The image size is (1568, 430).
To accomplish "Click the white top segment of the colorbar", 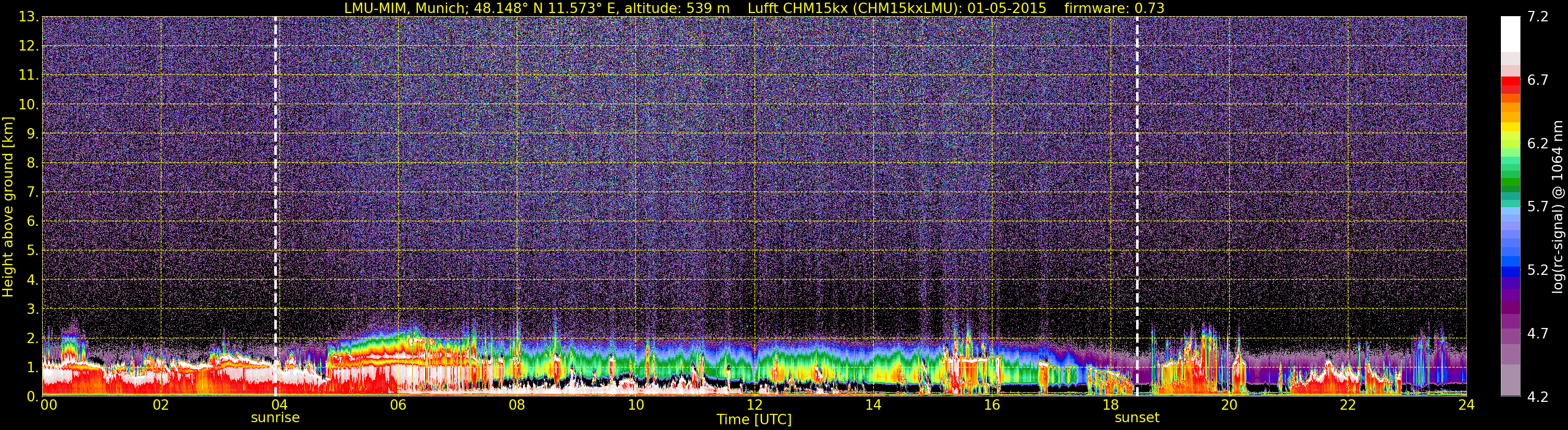I will 1511,33.
